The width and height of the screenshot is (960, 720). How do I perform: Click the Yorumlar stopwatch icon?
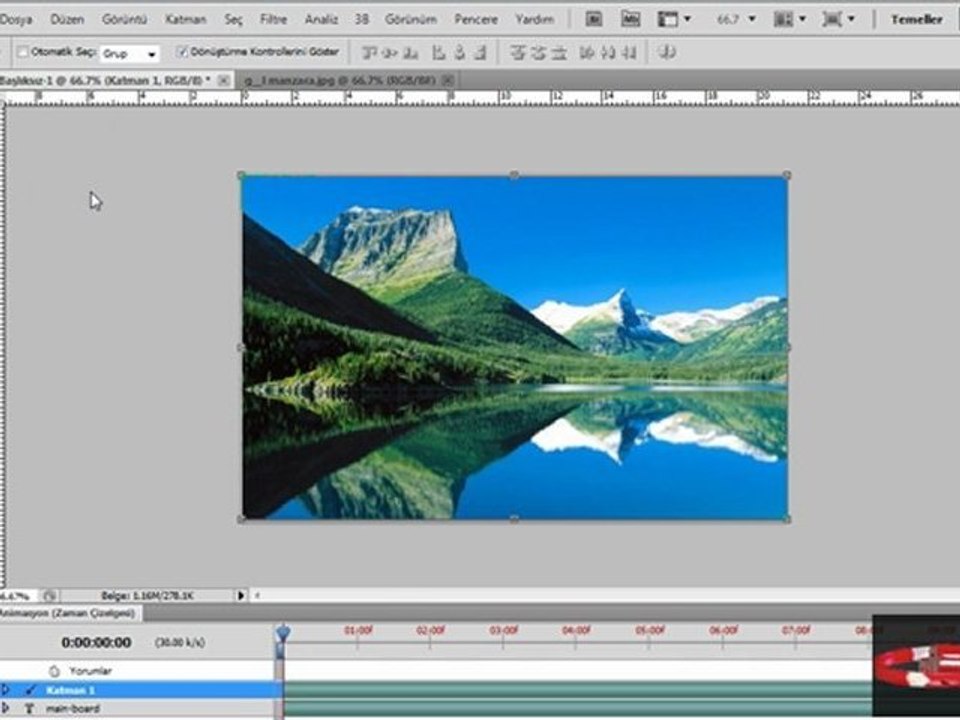tap(54, 671)
